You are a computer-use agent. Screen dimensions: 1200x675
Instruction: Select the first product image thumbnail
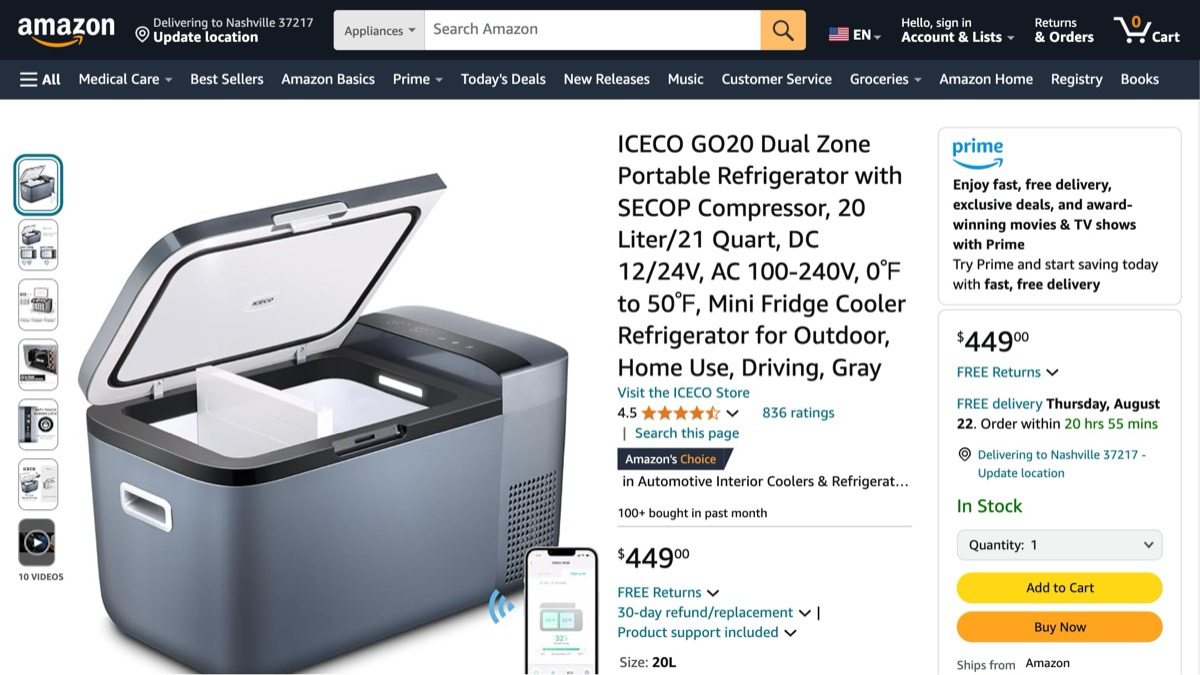click(38, 185)
